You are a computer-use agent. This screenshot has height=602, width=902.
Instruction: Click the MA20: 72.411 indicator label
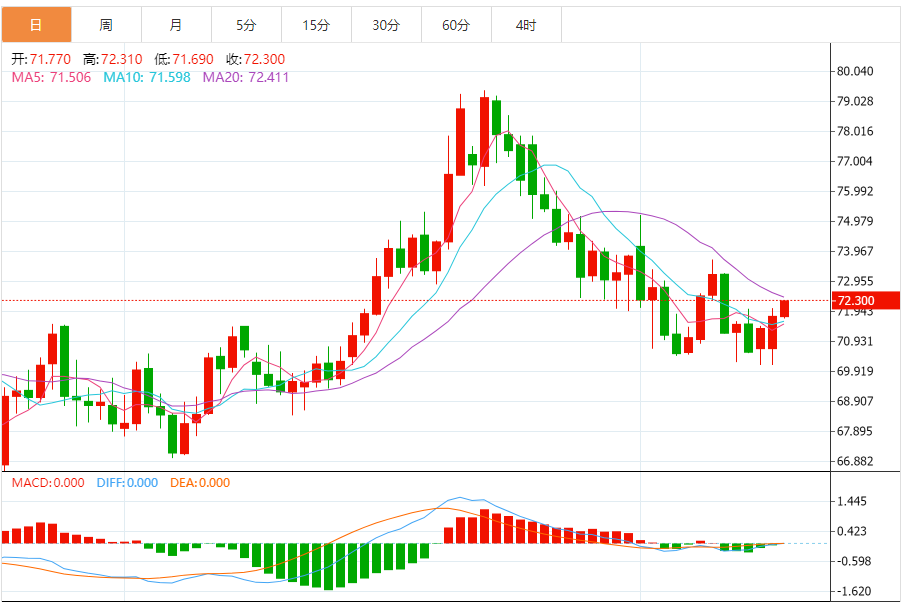pyautogui.click(x=246, y=77)
